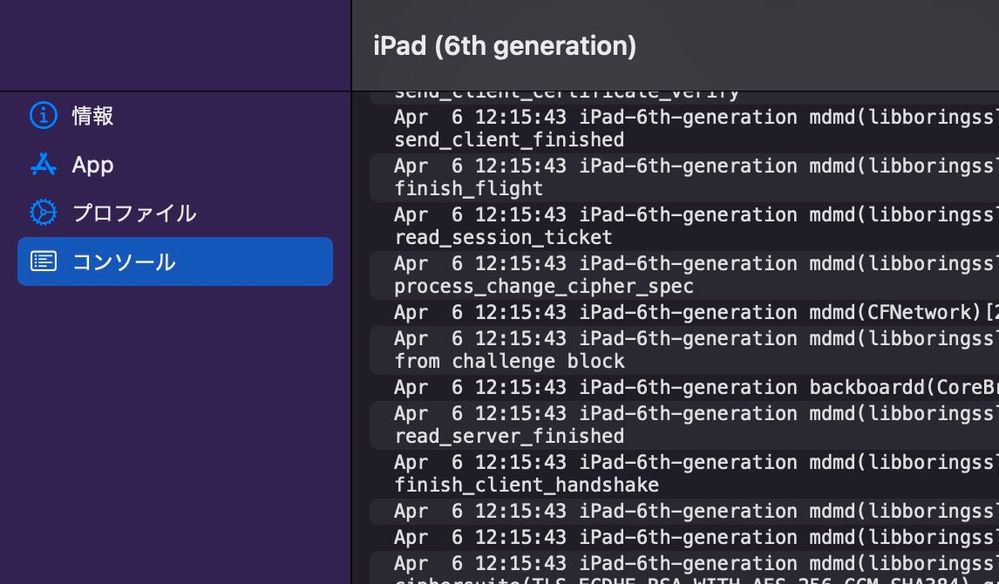The width and height of the screenshot is (999, 584).
Task: Click the iPad (6th generation) title
Action: point(505,46)
